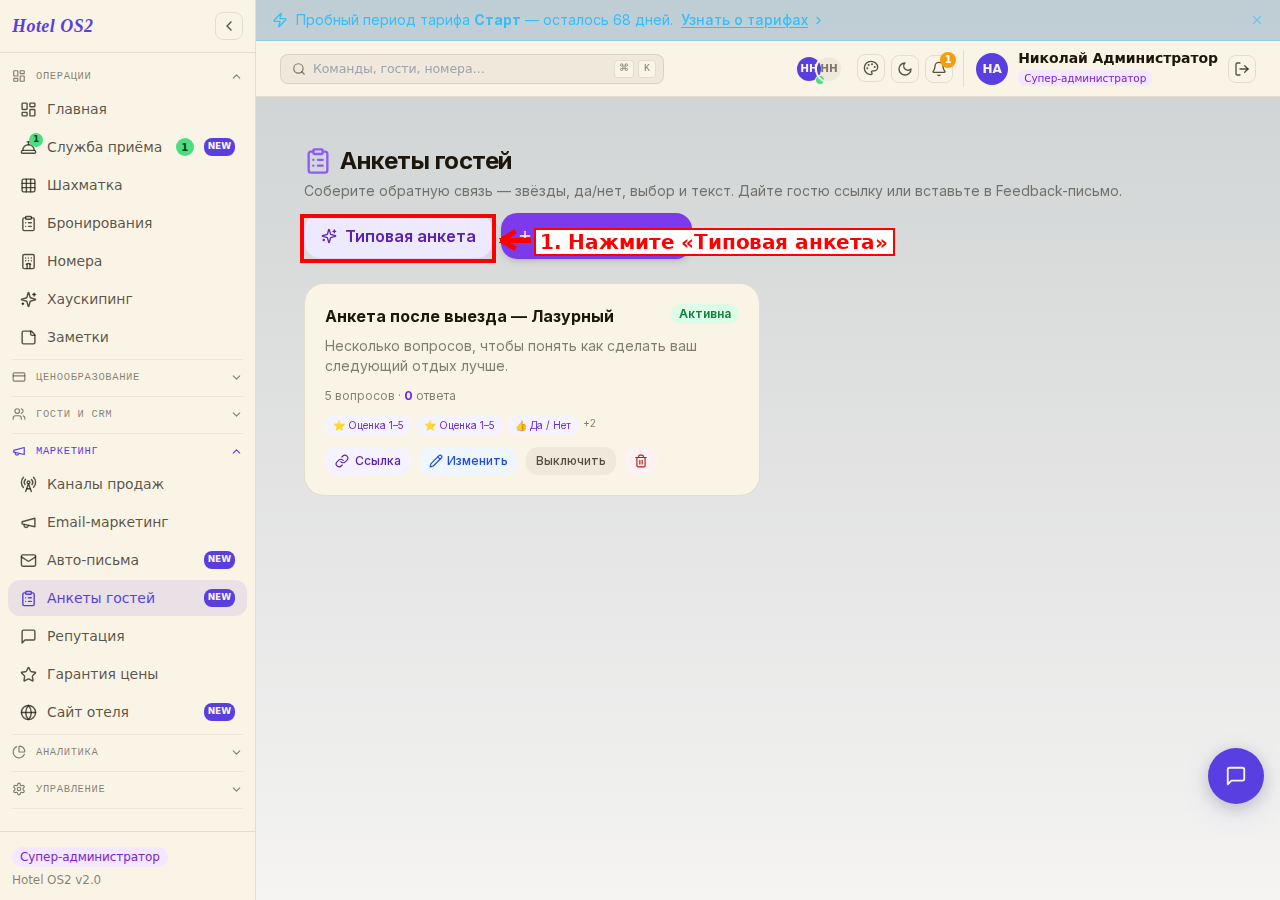Click Гарантия цены star icon
The image size is (1280, 900).
28,674
